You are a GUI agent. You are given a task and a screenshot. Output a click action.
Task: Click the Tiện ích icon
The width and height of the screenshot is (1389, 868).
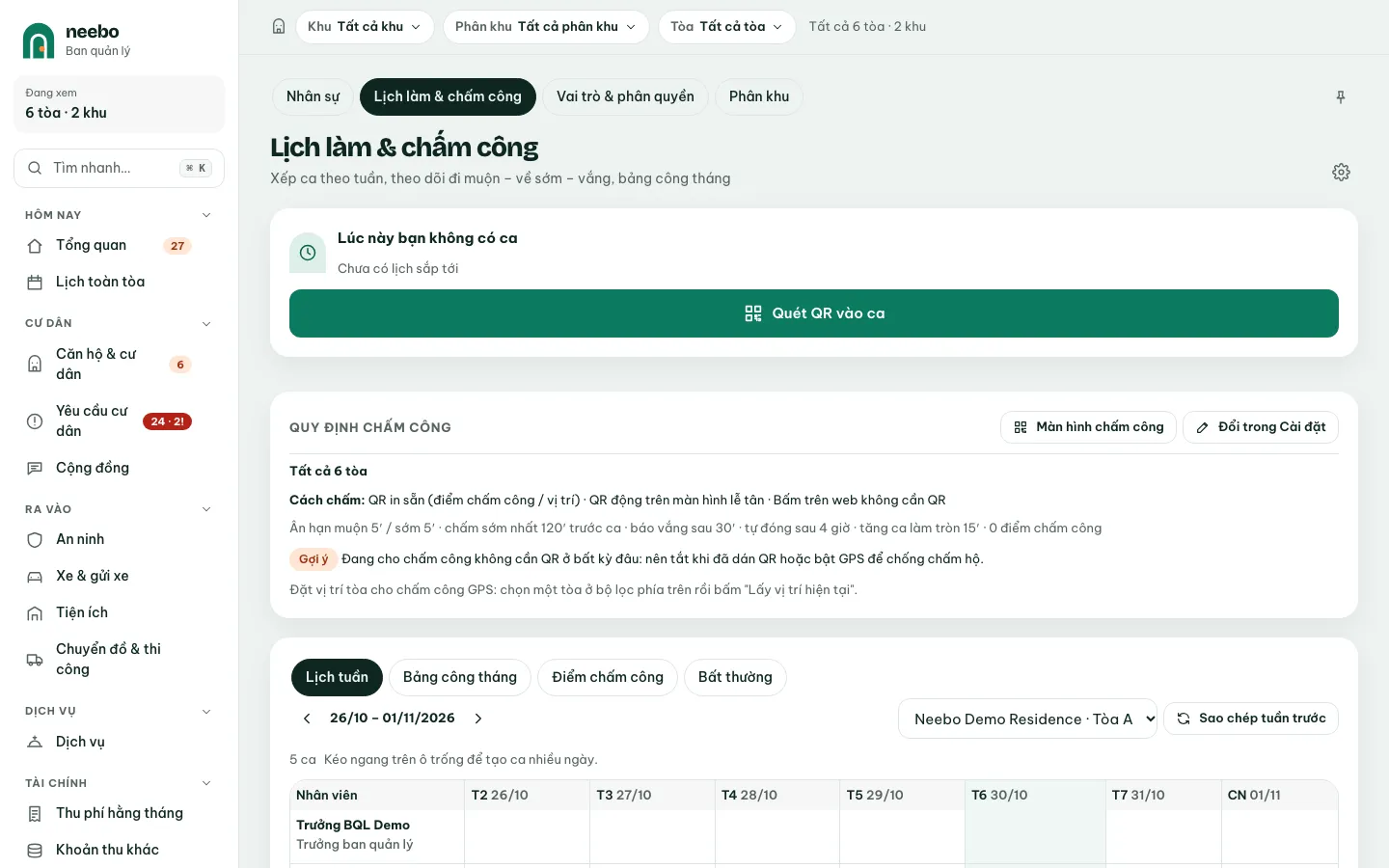tap(35, 613)
